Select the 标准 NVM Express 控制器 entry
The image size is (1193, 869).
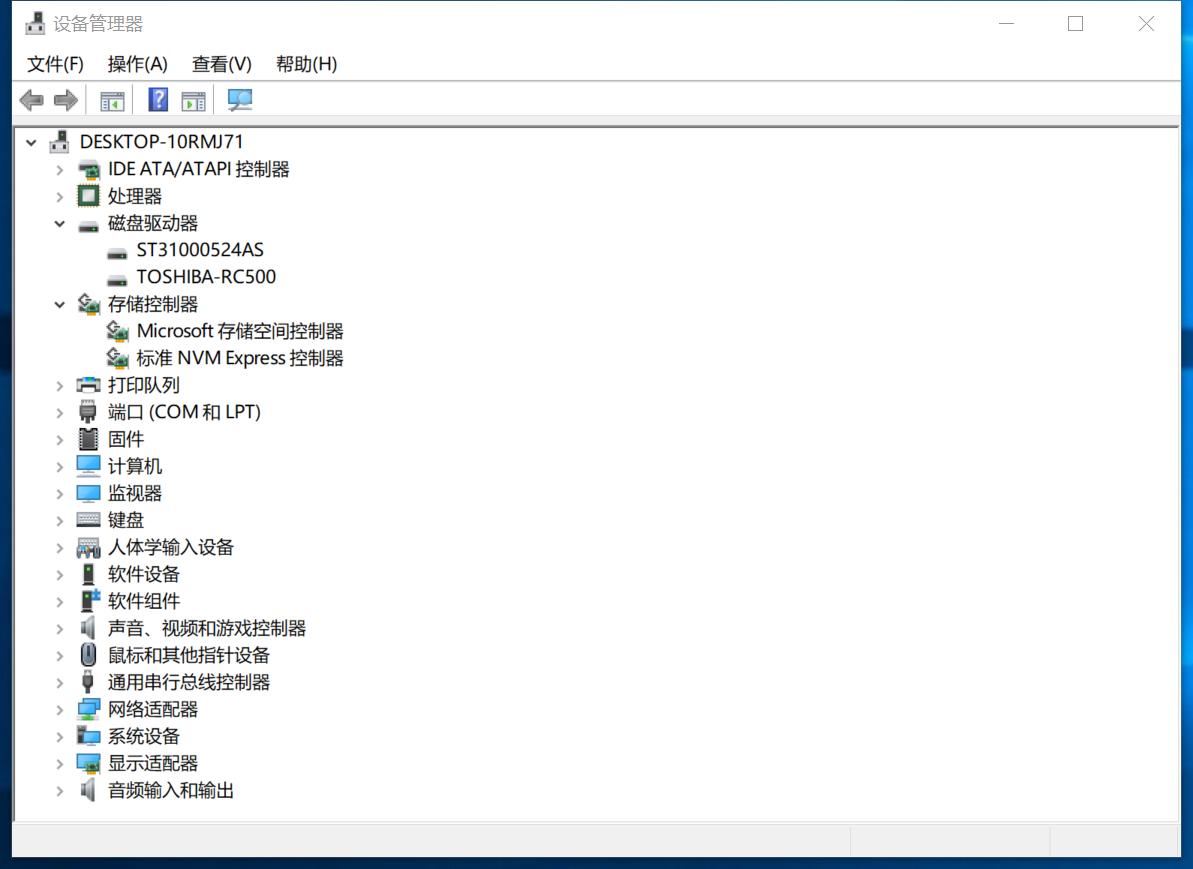point(238,357)
